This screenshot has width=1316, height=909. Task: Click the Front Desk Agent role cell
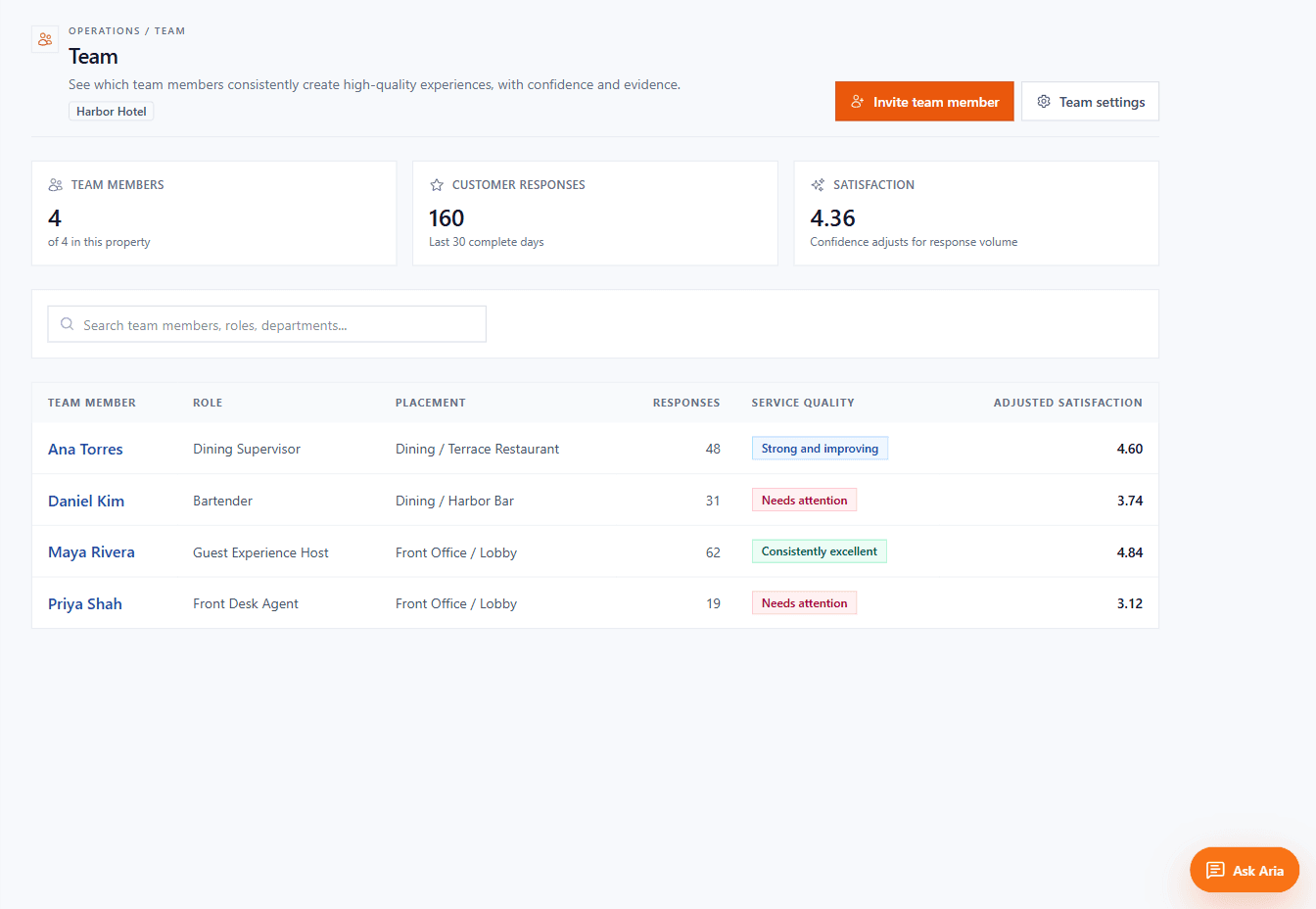tap(246, 603)
